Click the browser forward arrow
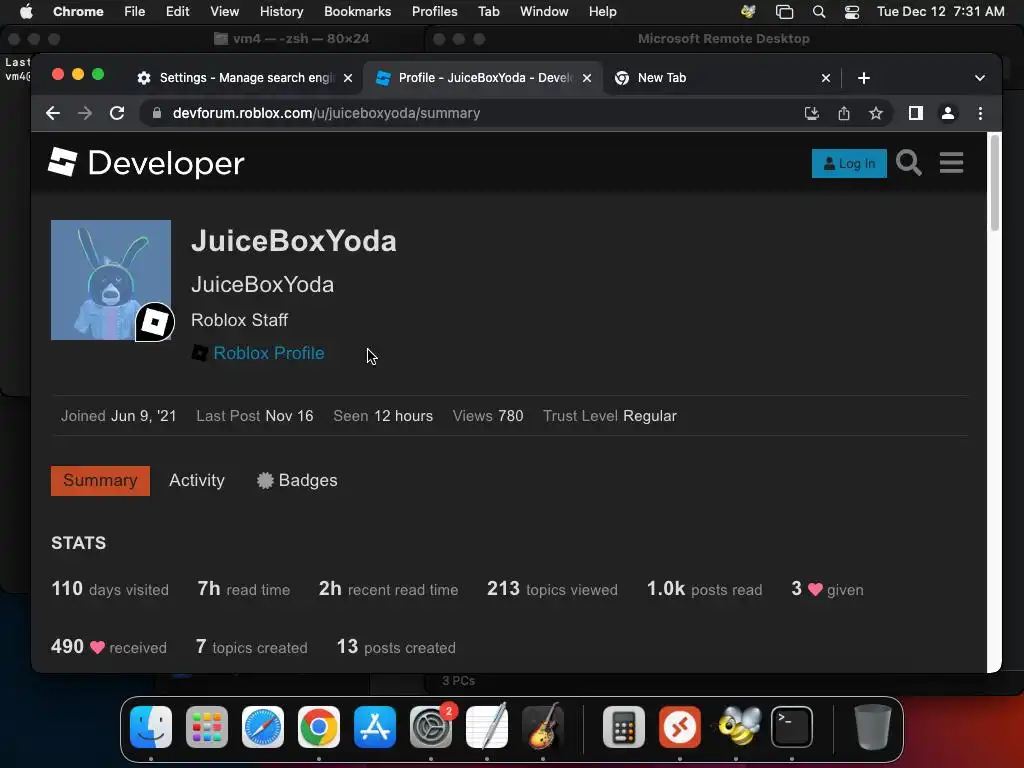This screenshot has height=768, width=1024. pyautogui.click(x=85, y=113)
